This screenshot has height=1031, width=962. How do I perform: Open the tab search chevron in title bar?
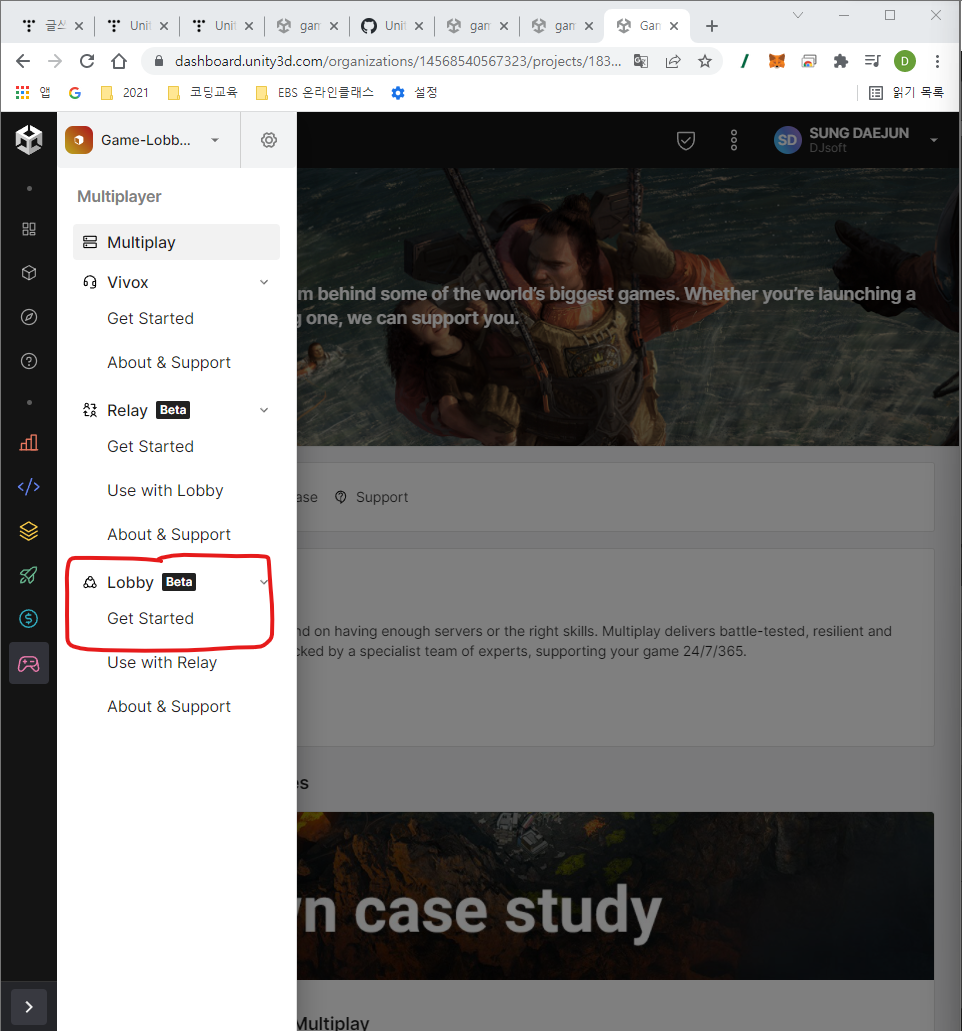pyautogui.click(x=798, y=15)
